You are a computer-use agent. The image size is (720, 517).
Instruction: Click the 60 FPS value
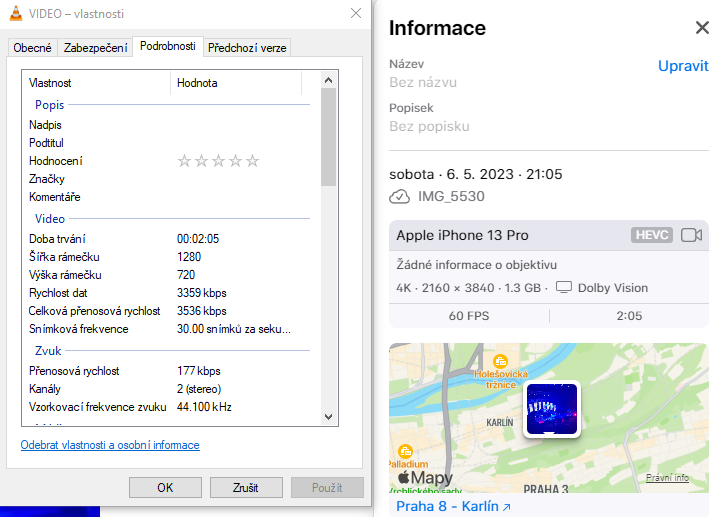(x=469, y=316)
